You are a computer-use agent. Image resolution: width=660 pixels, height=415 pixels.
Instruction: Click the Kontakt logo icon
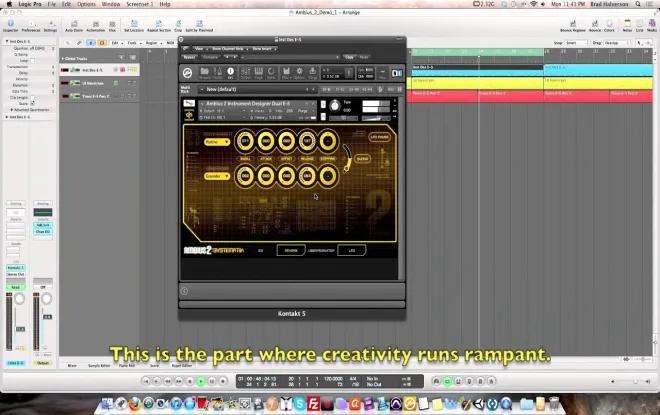point(187,73)
